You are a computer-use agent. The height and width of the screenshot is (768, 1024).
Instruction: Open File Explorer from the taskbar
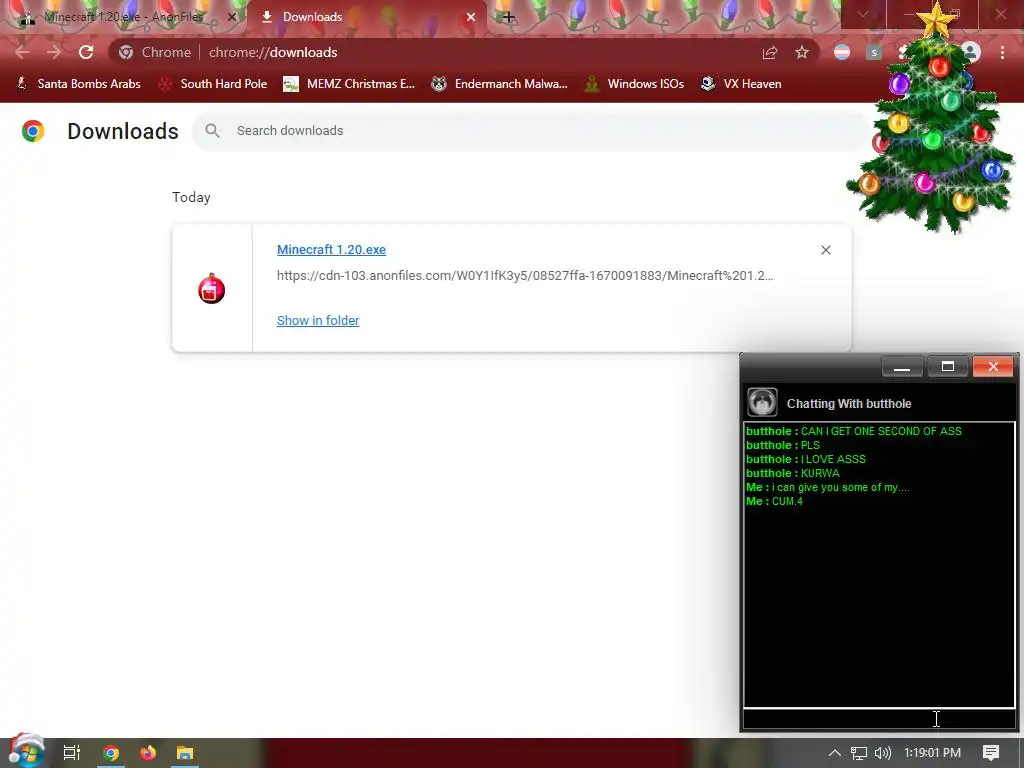(x=185, y=753)
